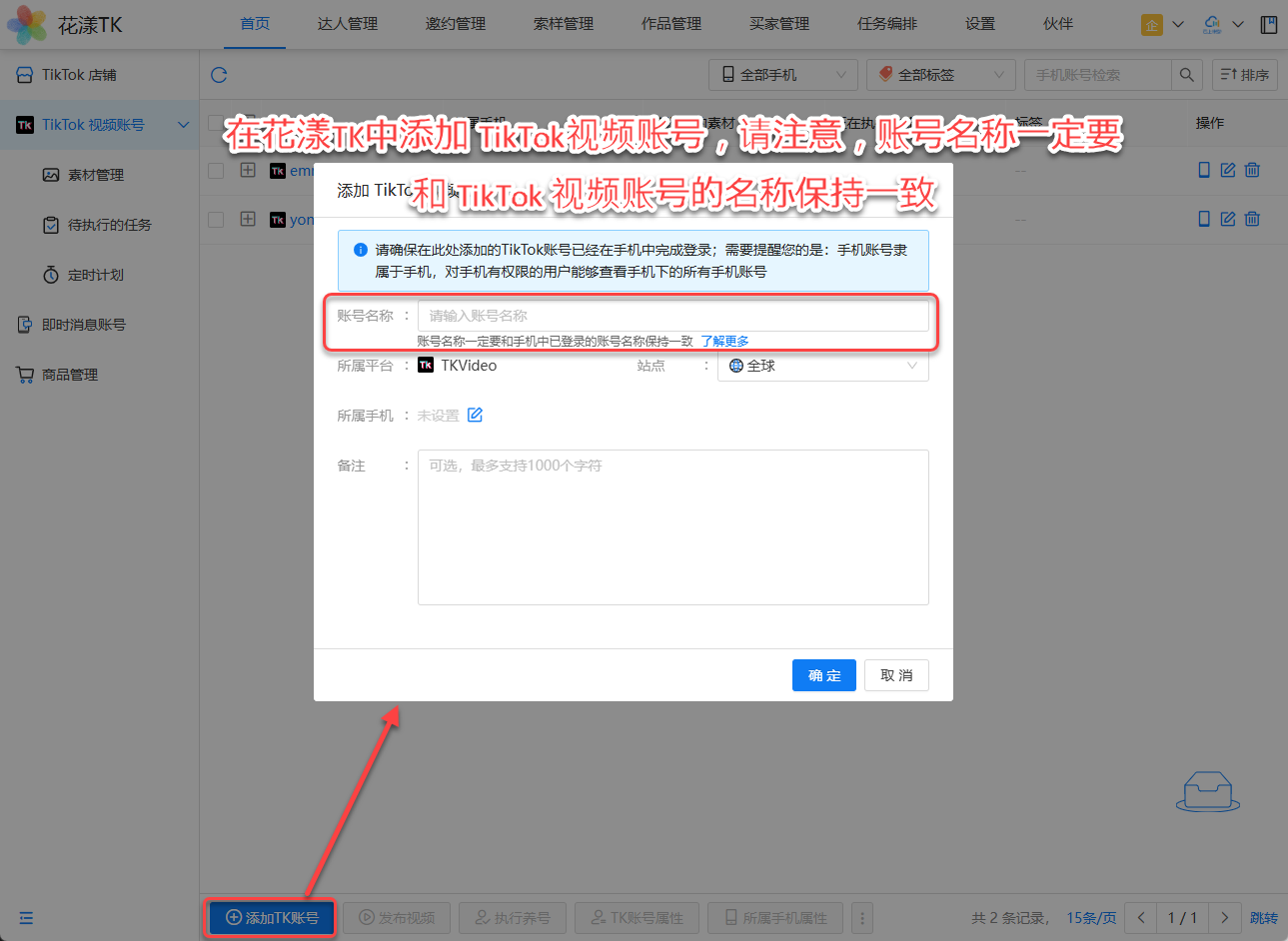1288x941 pixels.
Task: Click the 确定 button in dialog
Action: [x=824, y=675]
